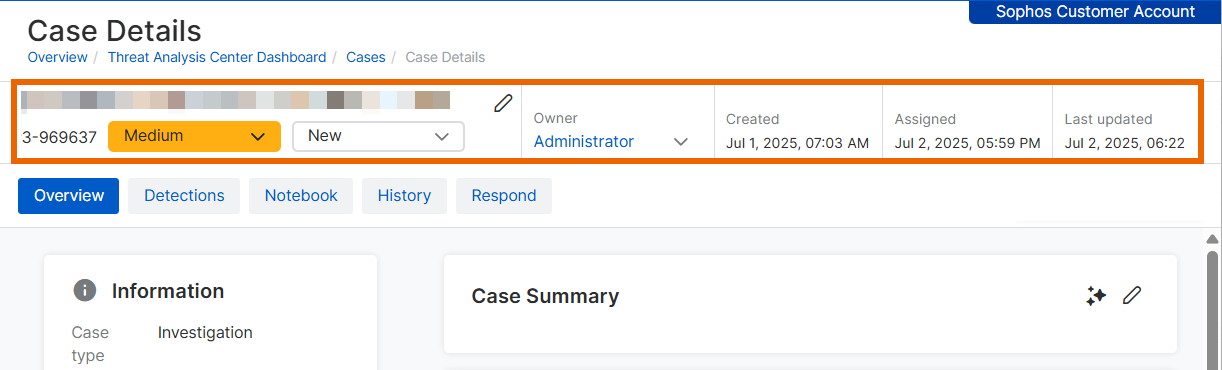Viewport: 1222px width, 370px height.
Task: Open the Threat Analysis Center Dashboard breadcrumb
Action: click(x=217, y=57)
